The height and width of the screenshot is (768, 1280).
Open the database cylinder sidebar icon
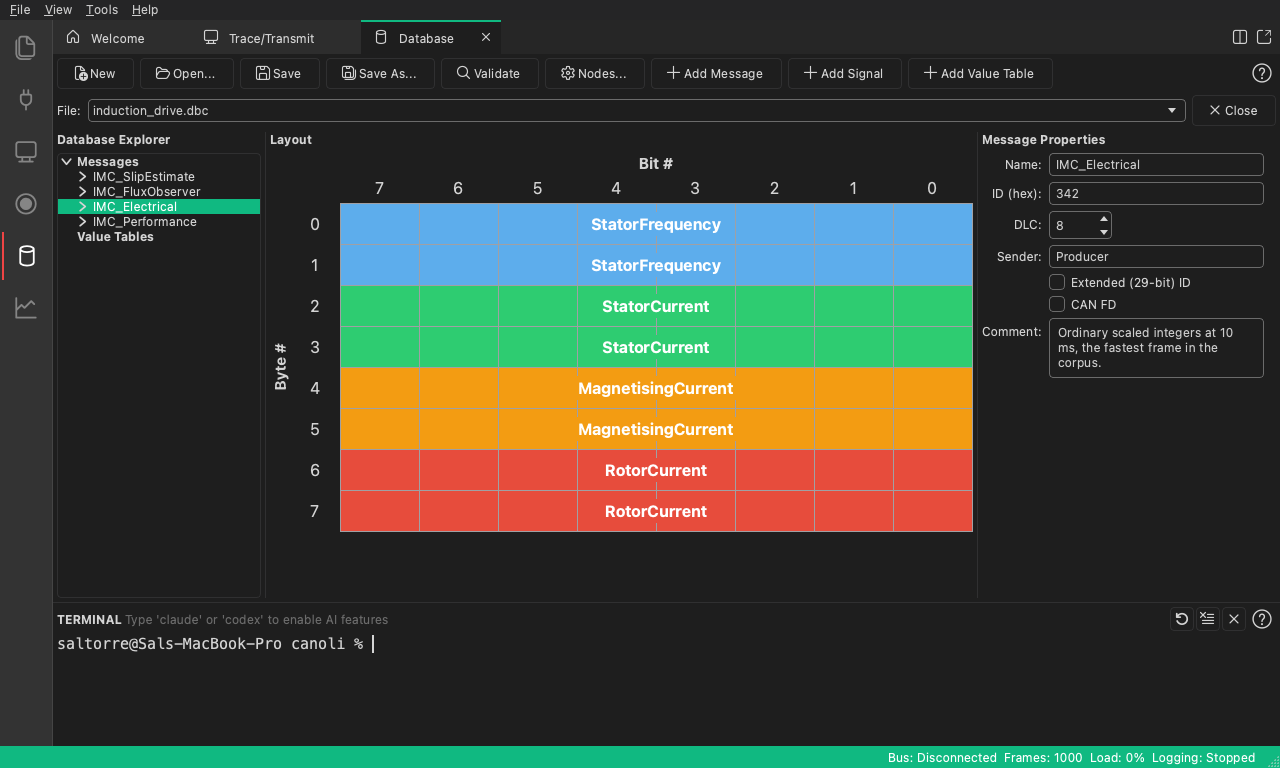[26, 256]
